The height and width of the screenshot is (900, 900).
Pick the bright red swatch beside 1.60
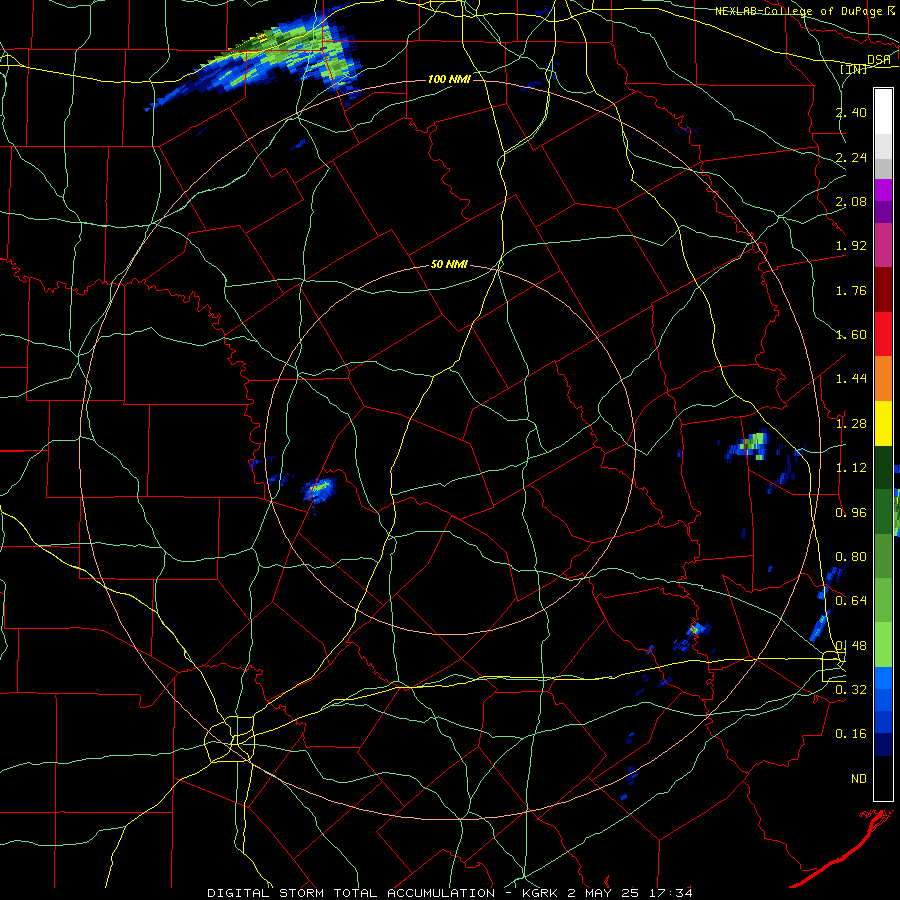(x=884, y=334)
